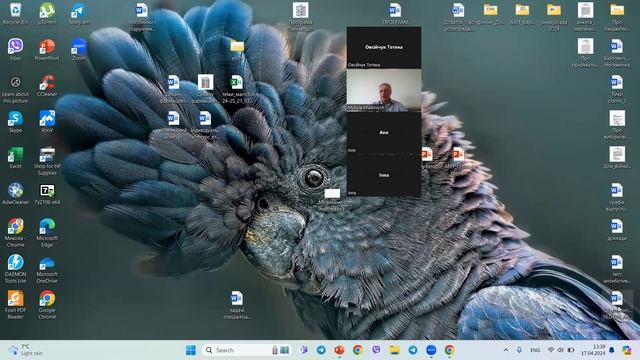Launch the VooV desktop shortcut
640x360 pixels.
point(47,121)
